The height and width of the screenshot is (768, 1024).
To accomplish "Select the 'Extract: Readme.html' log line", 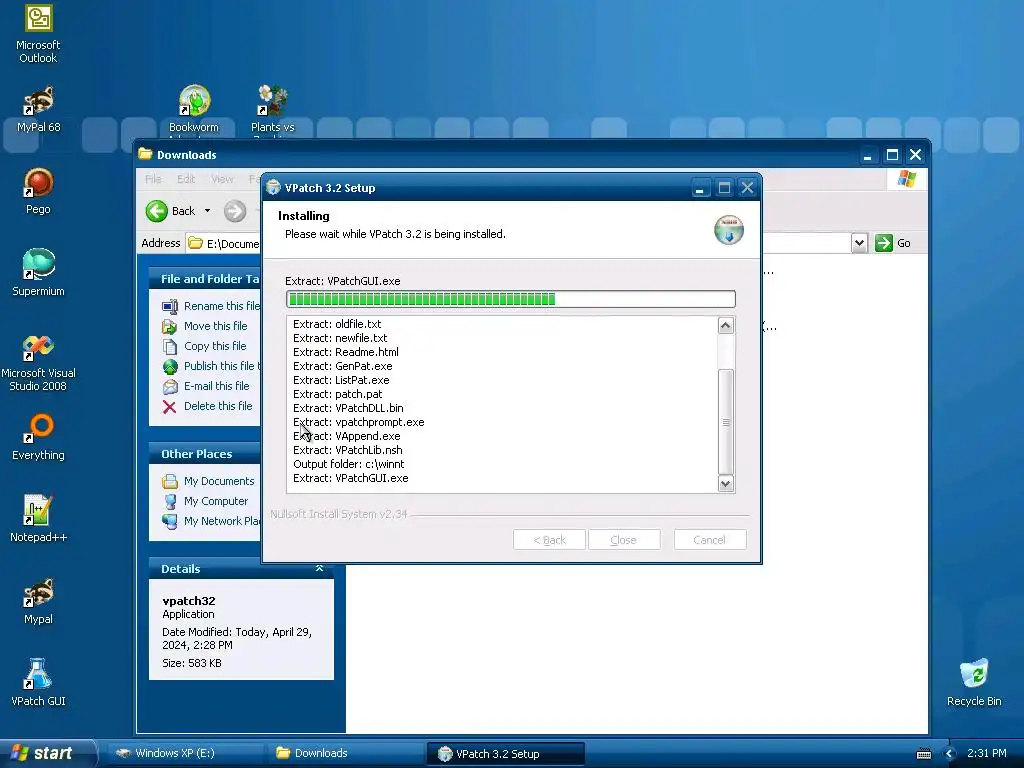I will click(x=345, y=352).
